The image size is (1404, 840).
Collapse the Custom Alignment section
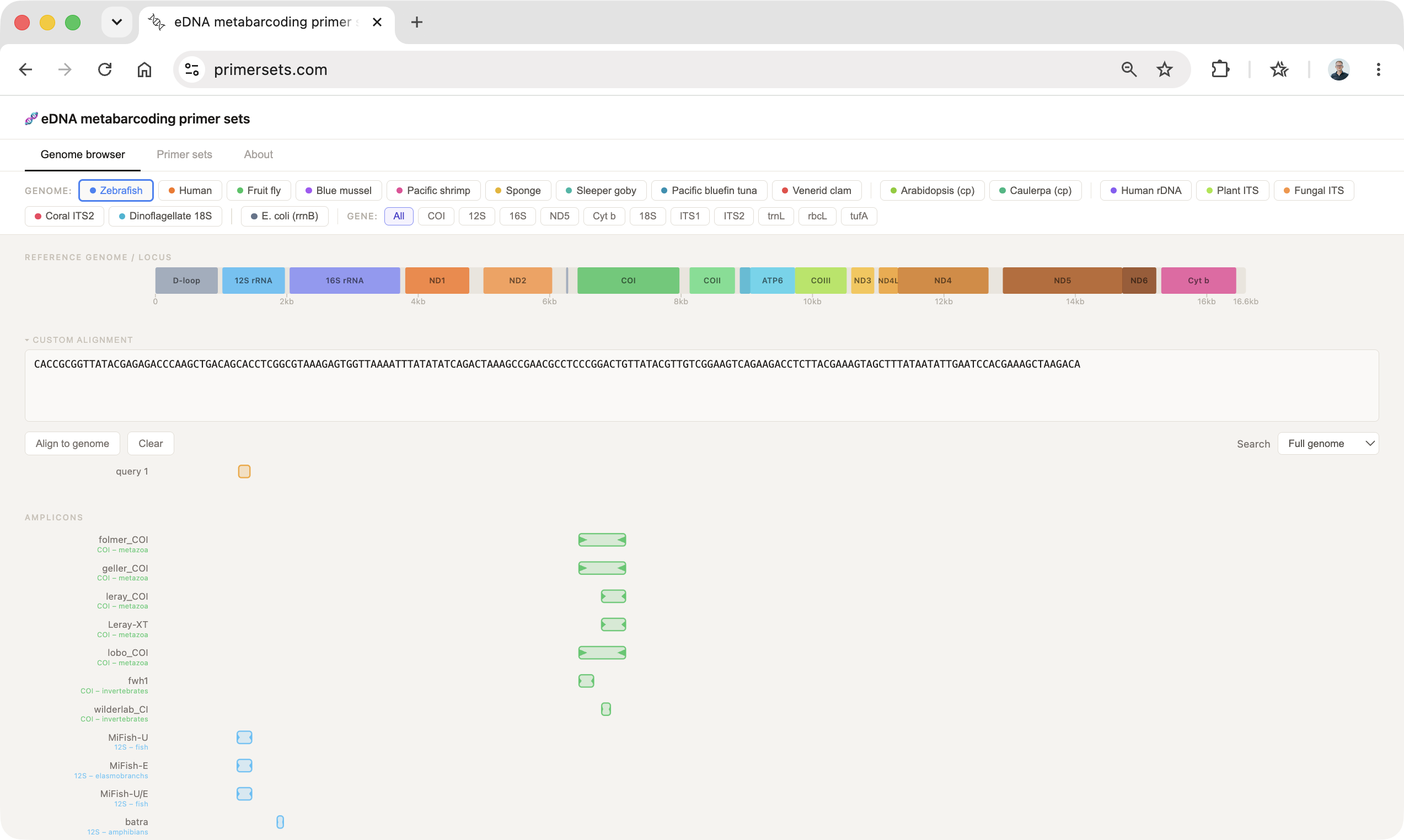pyautogui.click(x=79, y=340)
